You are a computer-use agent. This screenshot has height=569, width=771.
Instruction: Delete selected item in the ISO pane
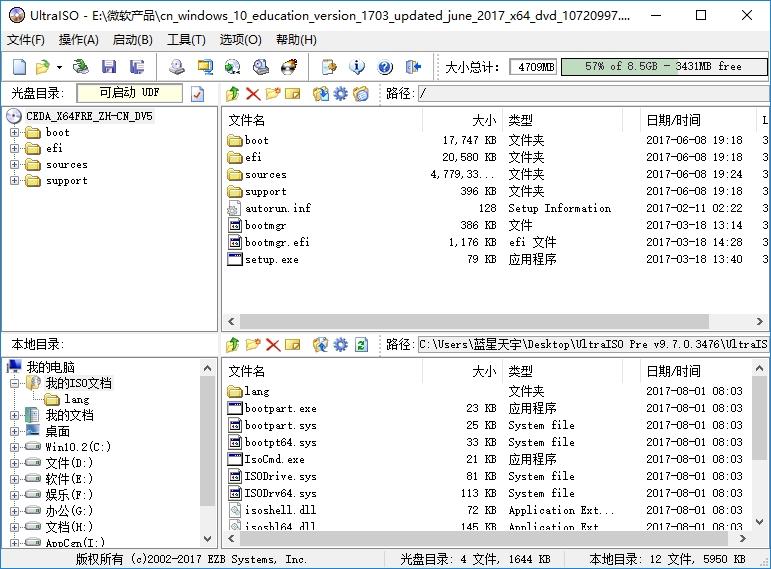click(253, 93)
